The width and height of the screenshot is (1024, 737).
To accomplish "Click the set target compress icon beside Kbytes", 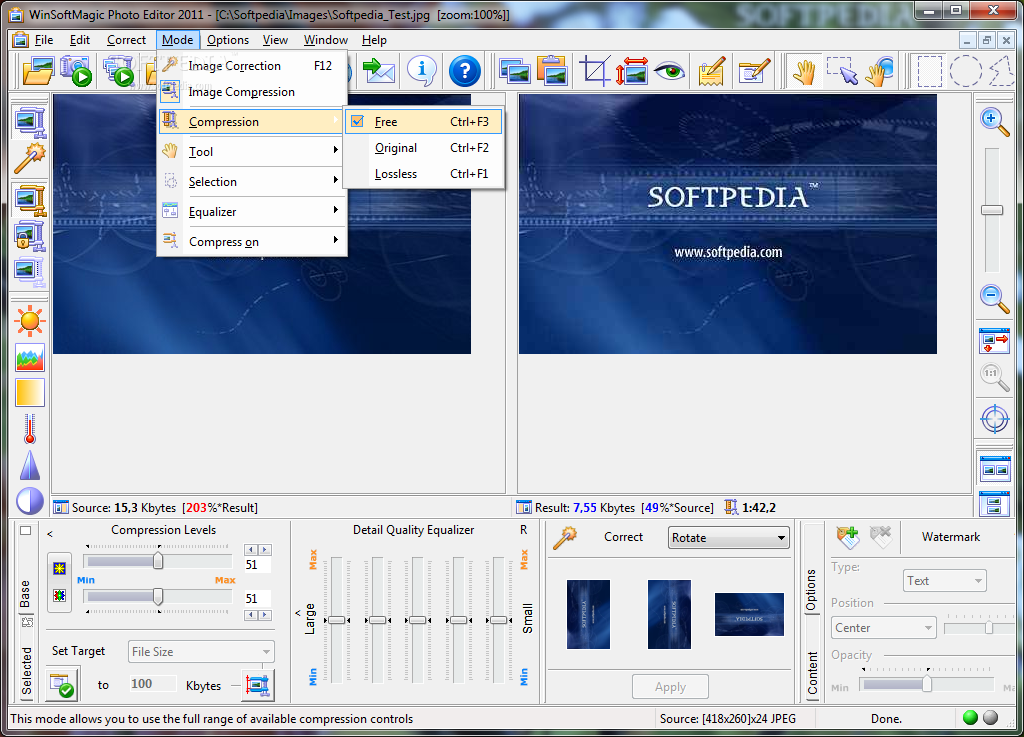I will pos(257,685).
